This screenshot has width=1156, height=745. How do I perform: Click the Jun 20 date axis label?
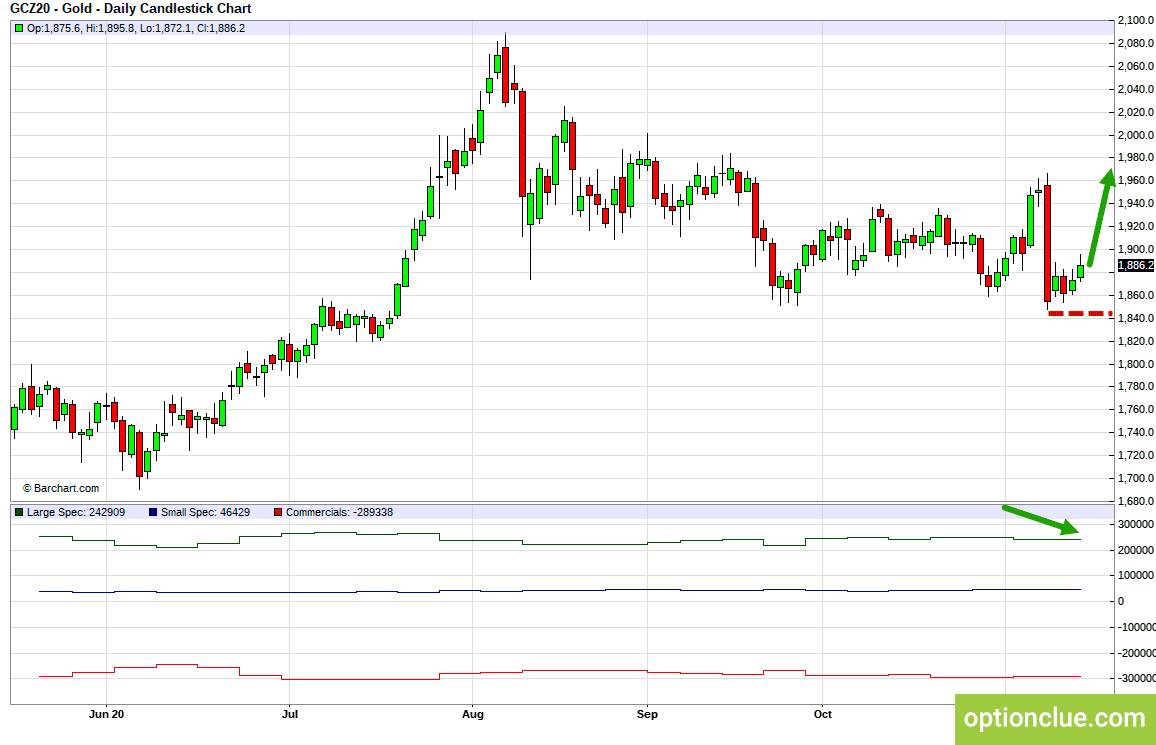click(106, 714)
